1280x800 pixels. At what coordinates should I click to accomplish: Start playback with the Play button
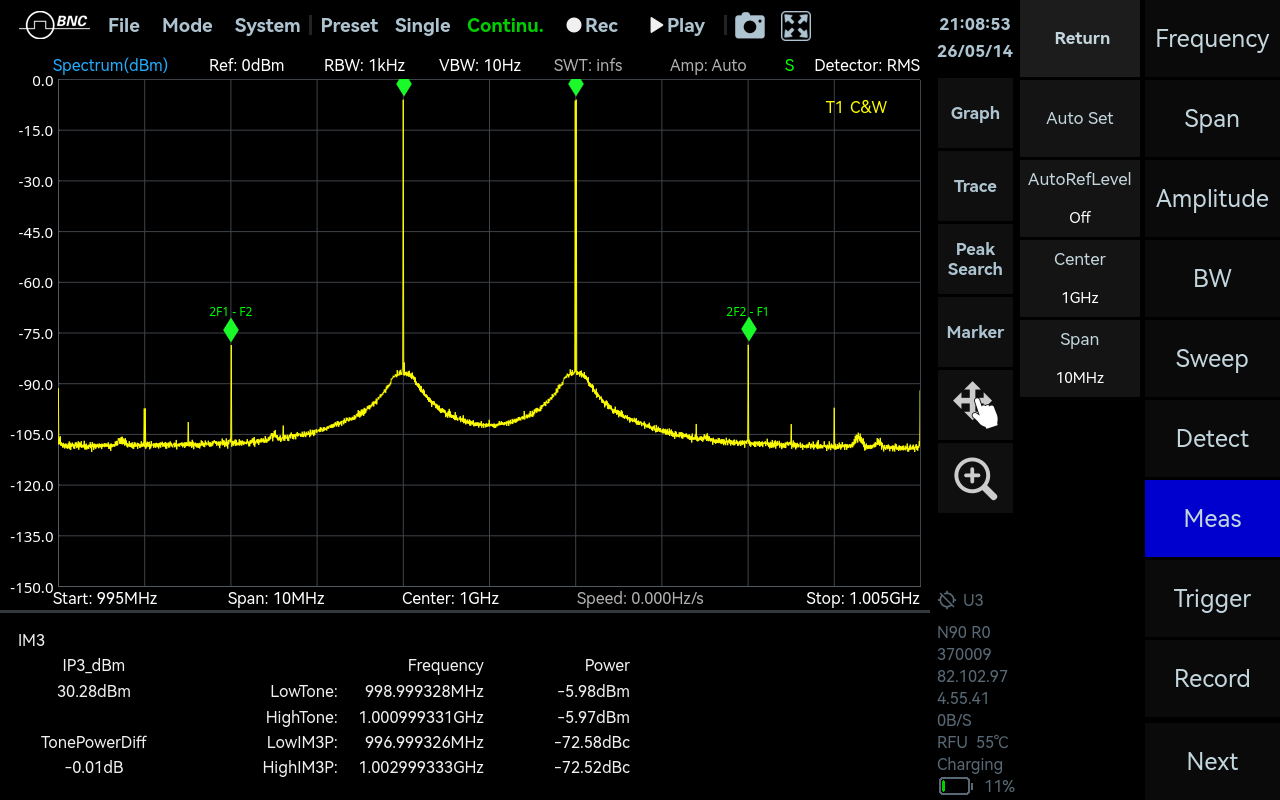point(677,26)
